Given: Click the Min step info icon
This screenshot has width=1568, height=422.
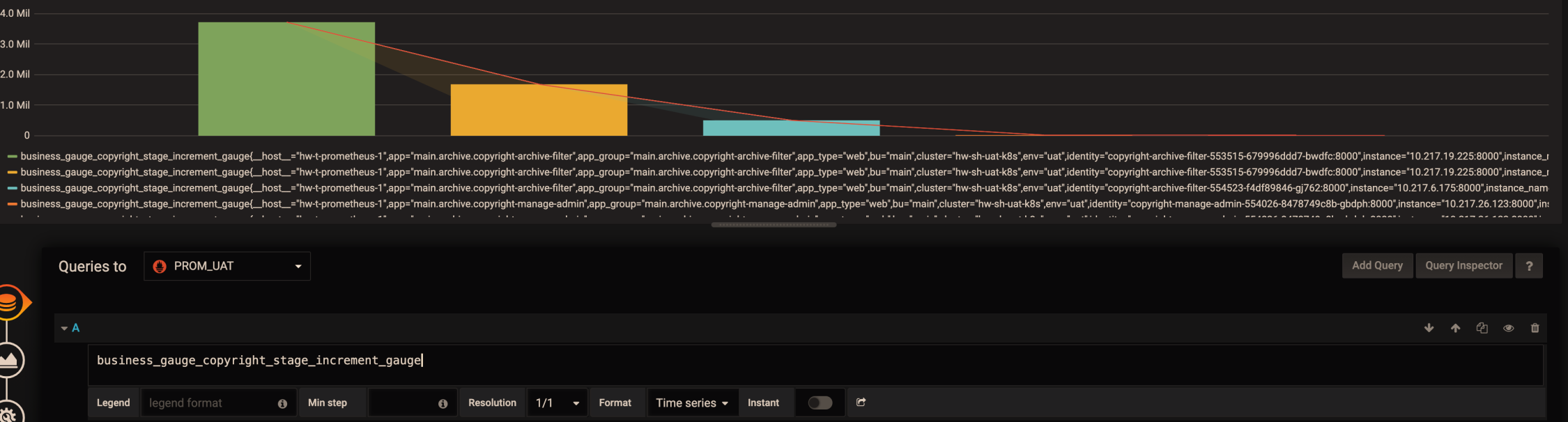Looking at the screenshot, I should 443,403.
